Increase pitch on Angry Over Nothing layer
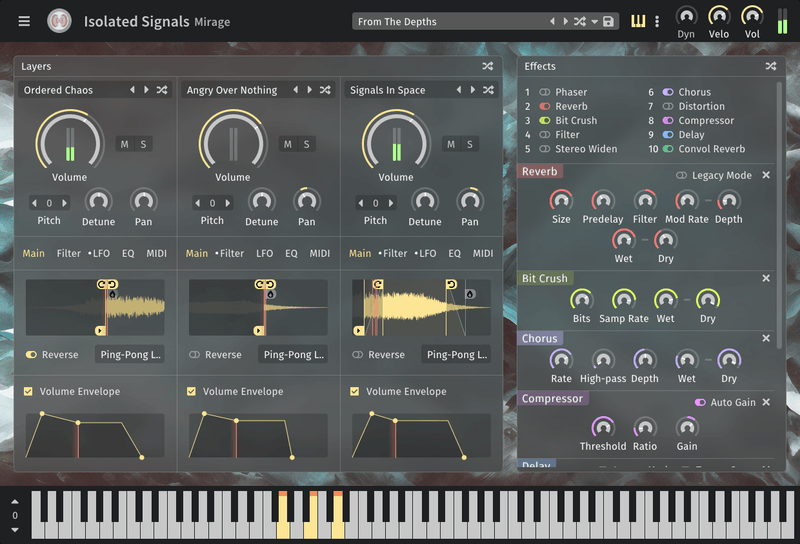The width and height of the screenshot is (800, 544). [x=228, y=203]
